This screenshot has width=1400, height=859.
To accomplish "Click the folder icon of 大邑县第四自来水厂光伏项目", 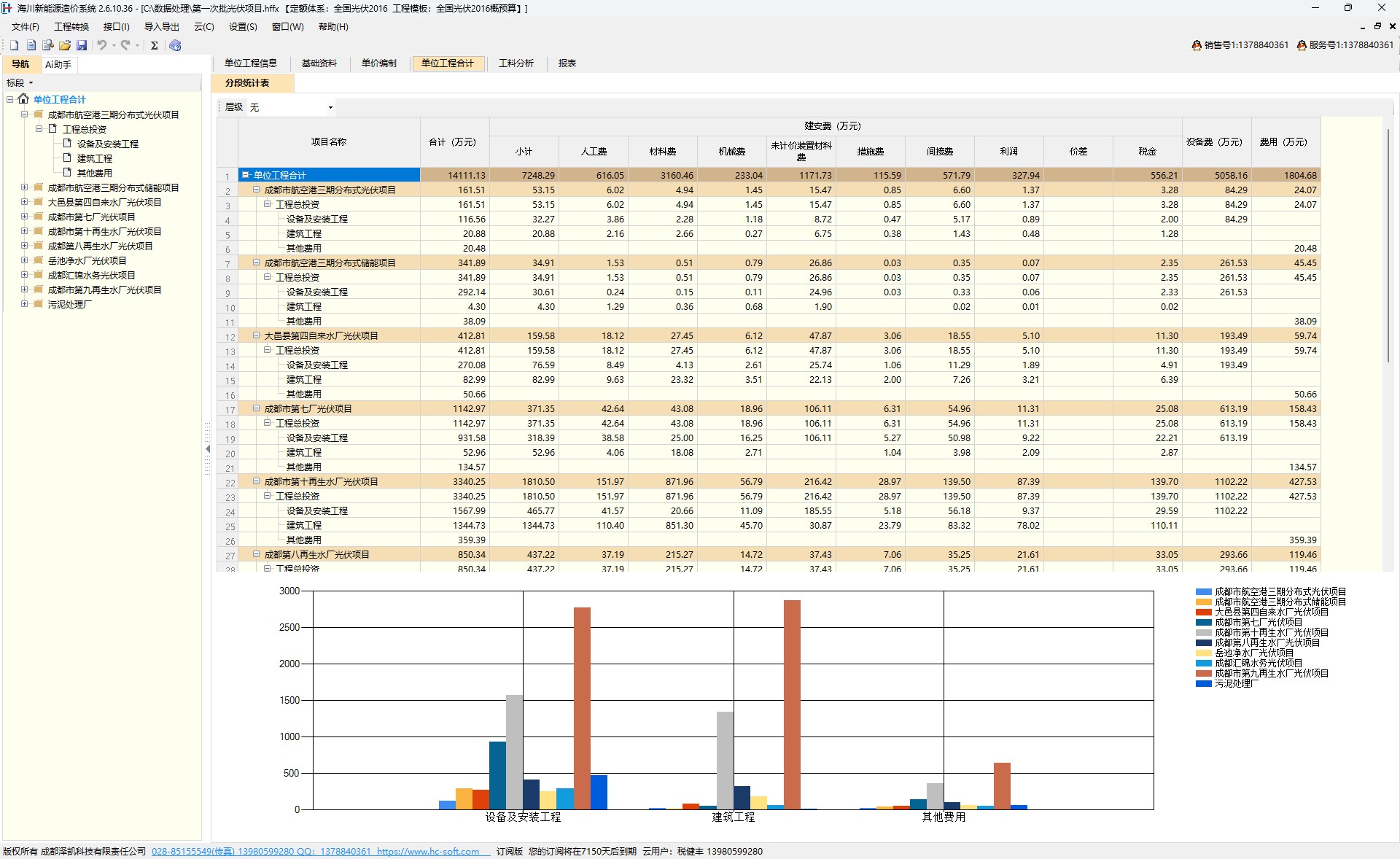I will 38,202.
